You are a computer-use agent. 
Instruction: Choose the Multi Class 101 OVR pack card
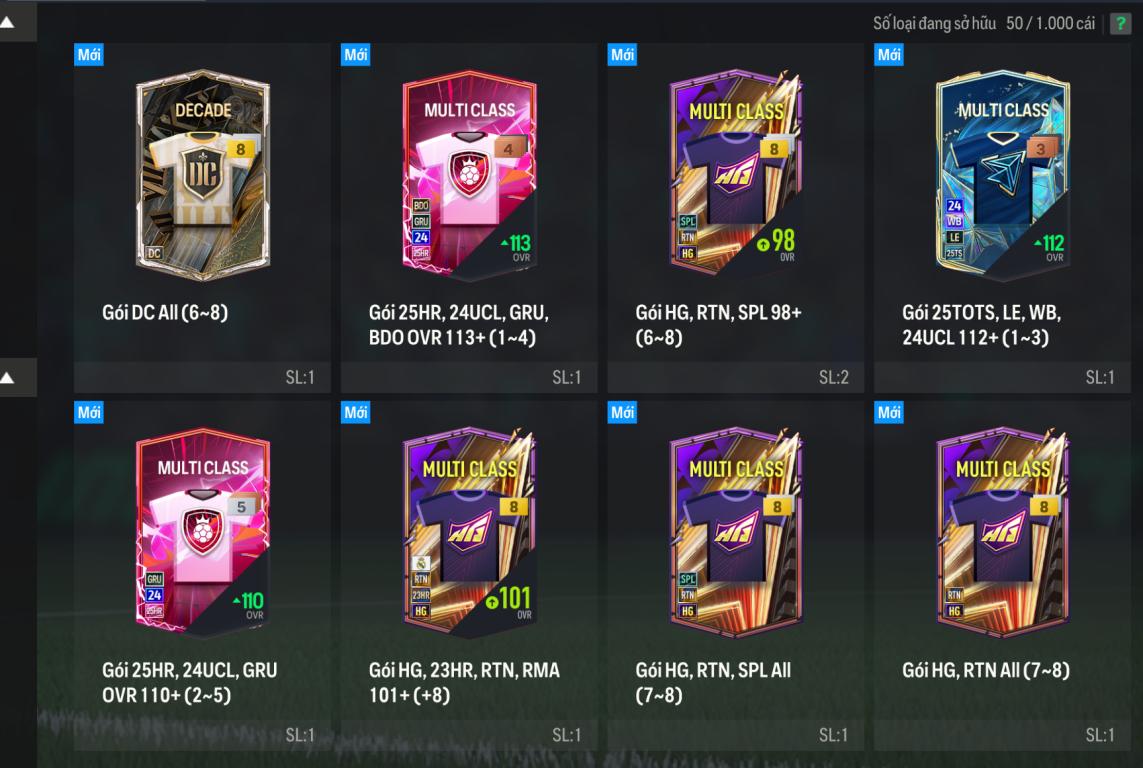pos(469,533)
